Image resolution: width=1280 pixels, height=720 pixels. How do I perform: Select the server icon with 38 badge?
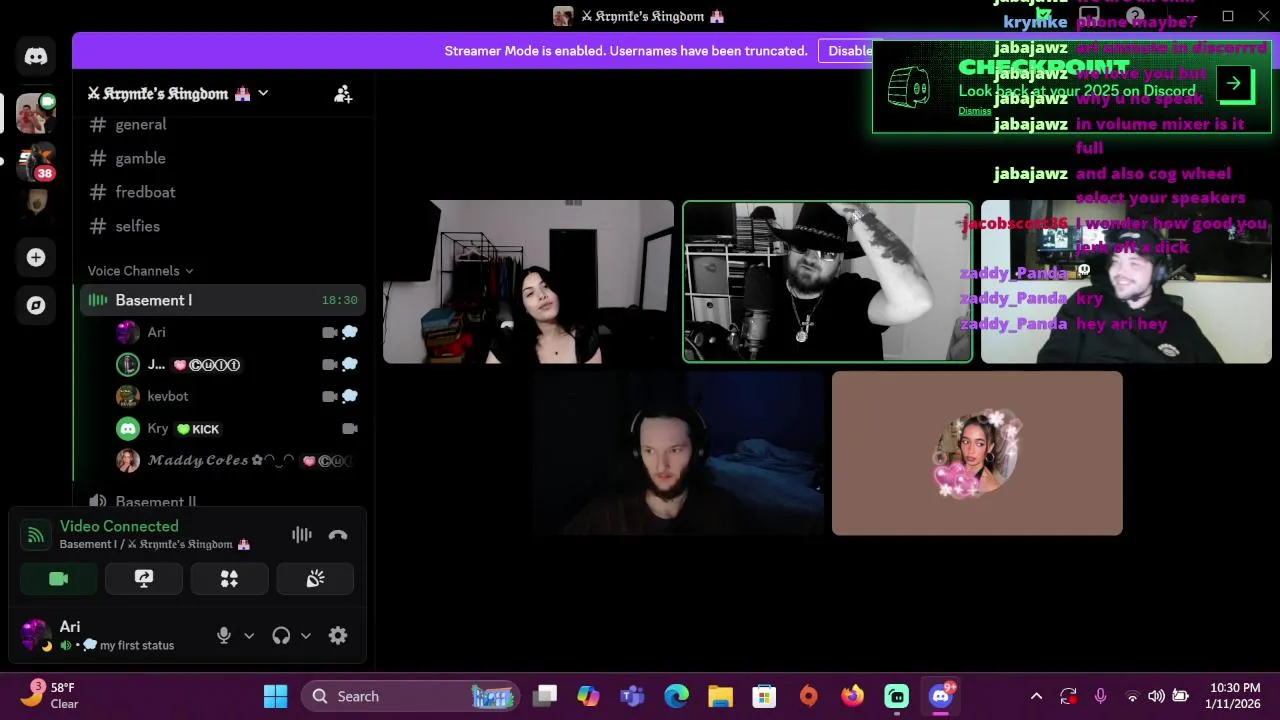(36, 162)
